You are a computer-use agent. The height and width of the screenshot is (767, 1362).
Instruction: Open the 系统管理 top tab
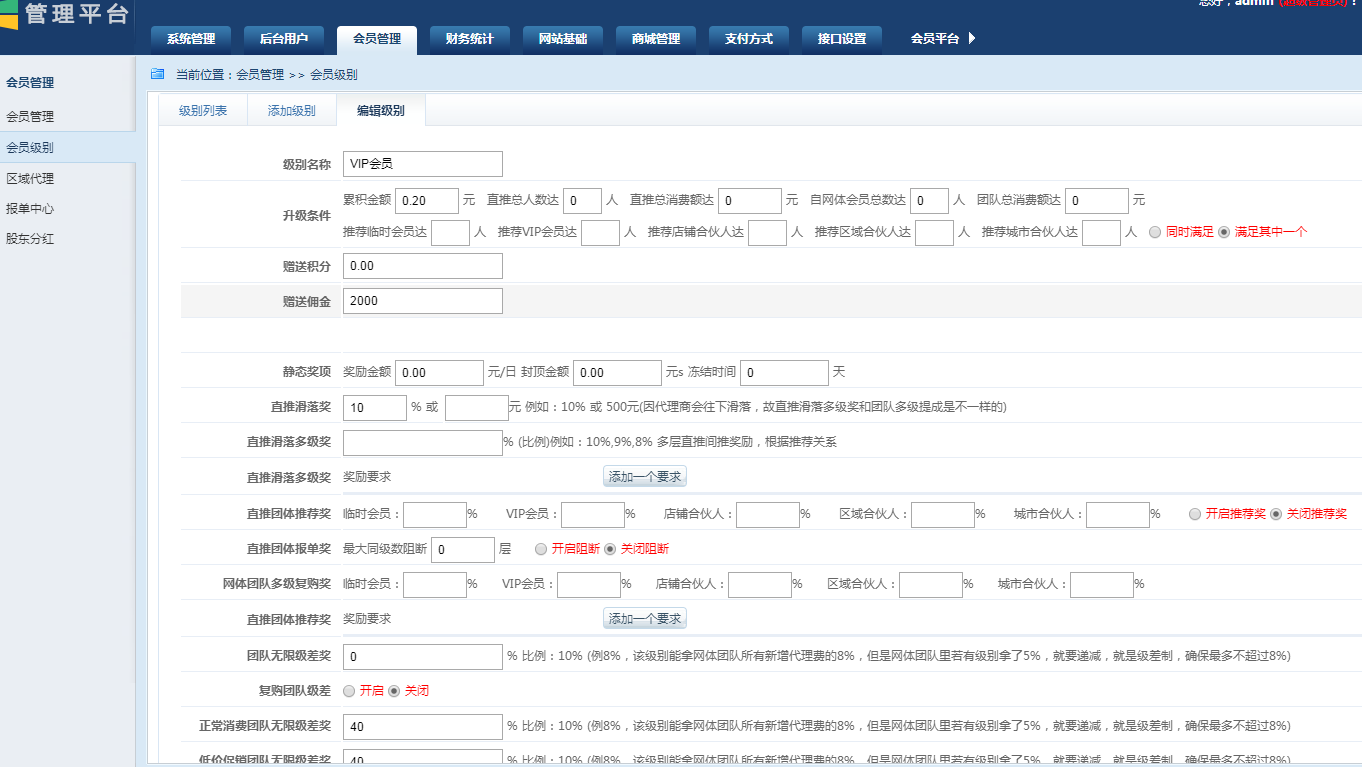tap(191, 39)
